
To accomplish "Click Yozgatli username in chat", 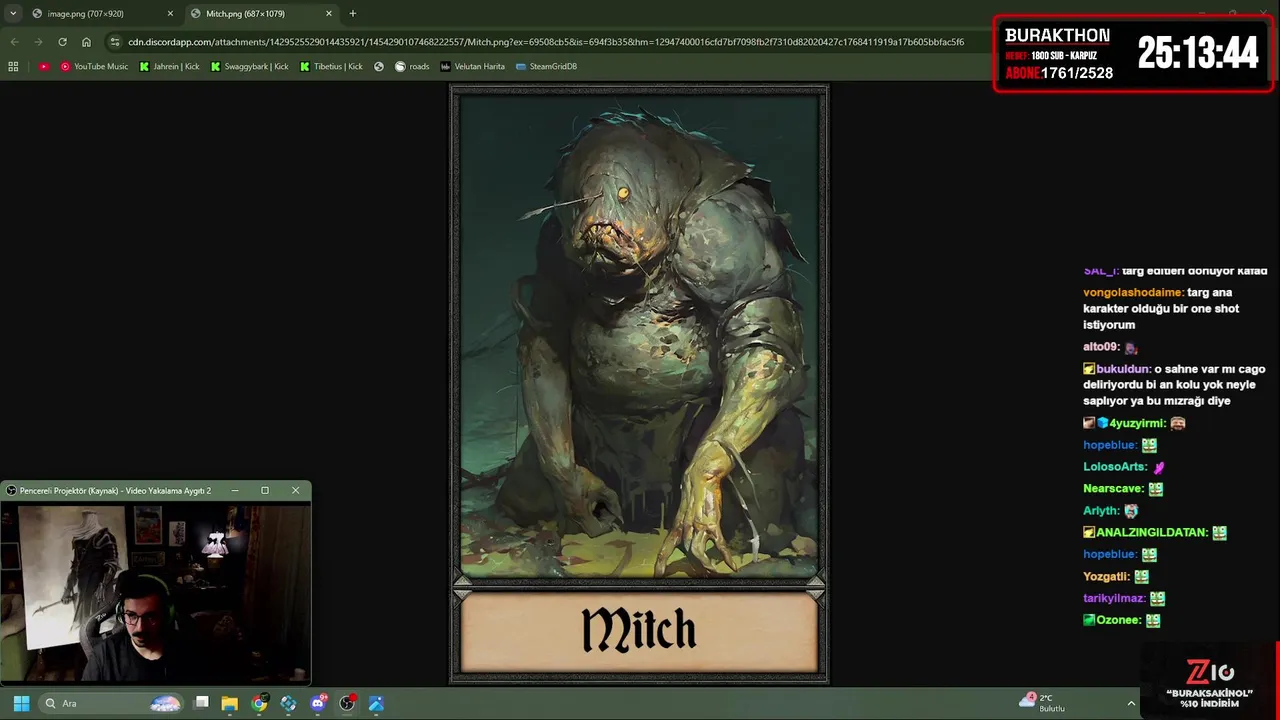I will 1106,577.
